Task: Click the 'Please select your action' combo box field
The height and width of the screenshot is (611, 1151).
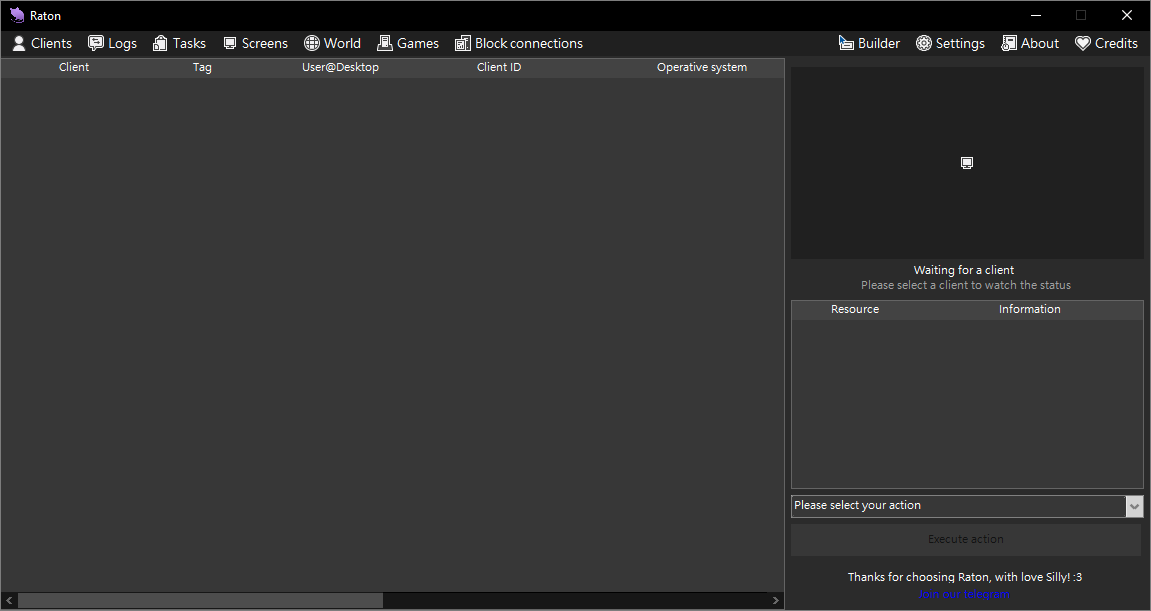Action: point(957,506)
